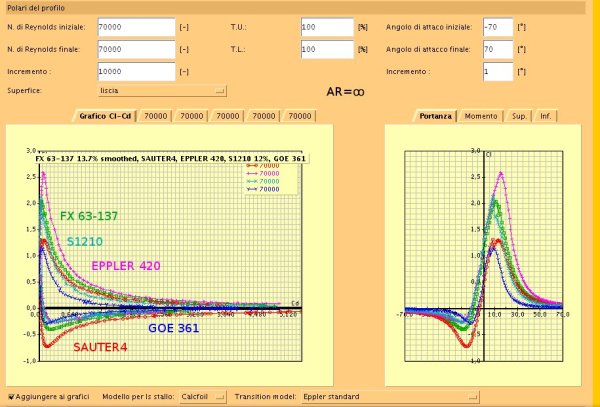Toggle the 'Aggiungere ai grafici' checkbox
Screen dimensions: 600x407
[11, 397]
